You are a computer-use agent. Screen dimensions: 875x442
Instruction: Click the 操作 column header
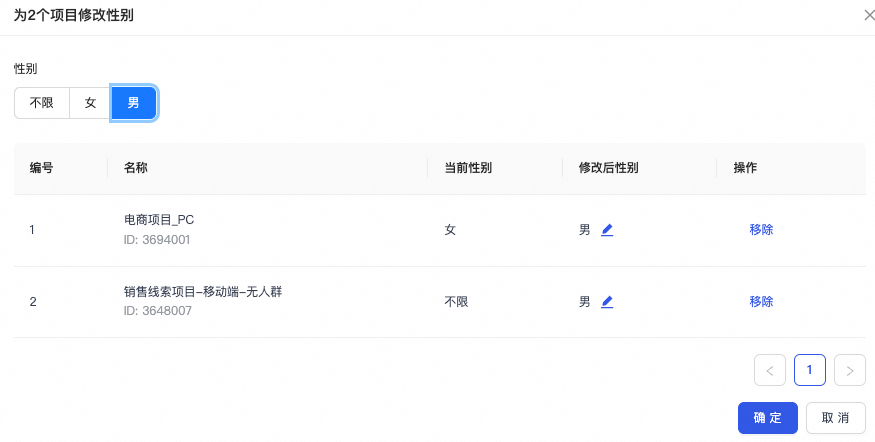[x=745, y=168]
